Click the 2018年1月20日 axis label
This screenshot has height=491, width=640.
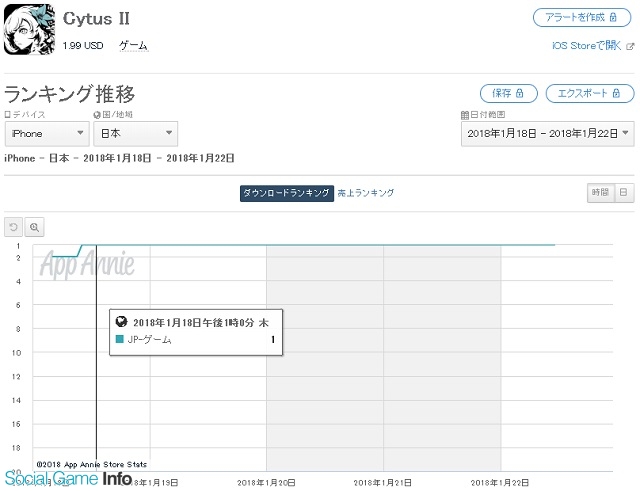pos(266,483)
